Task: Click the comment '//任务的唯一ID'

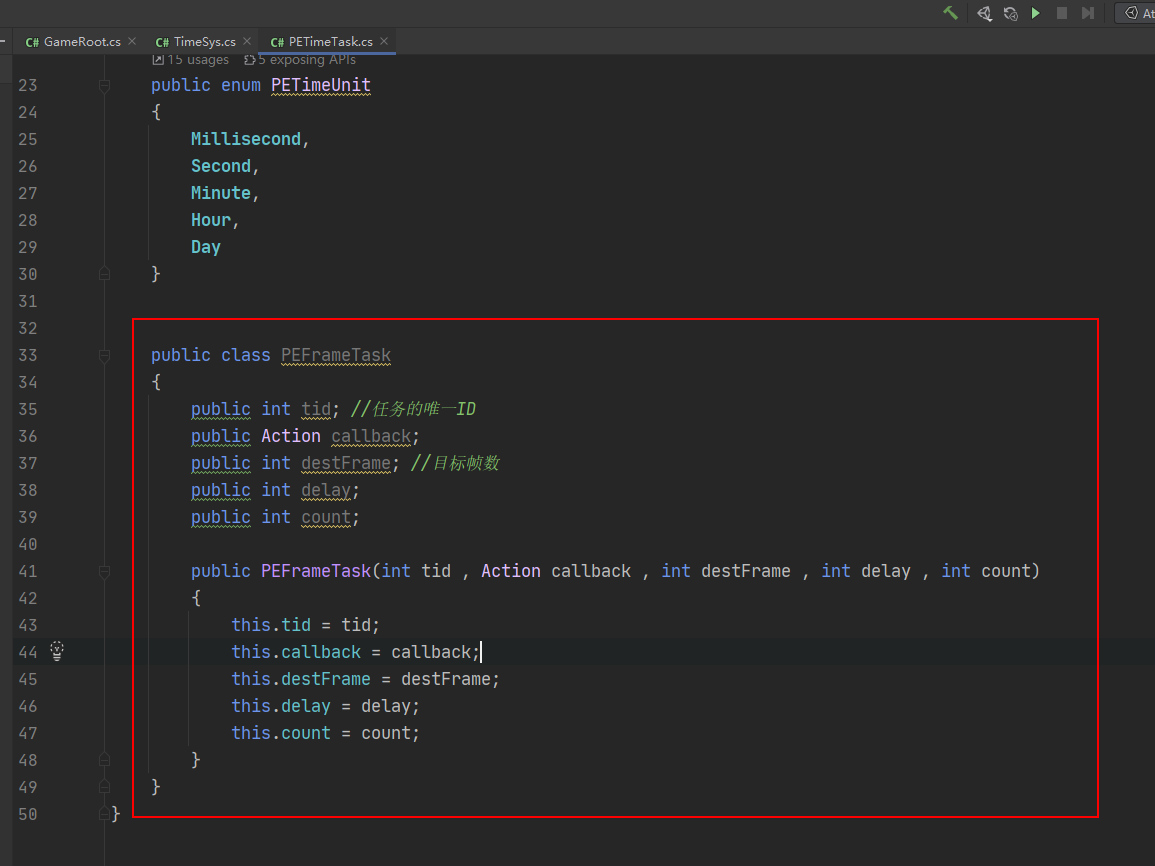Action: [413, 409]
